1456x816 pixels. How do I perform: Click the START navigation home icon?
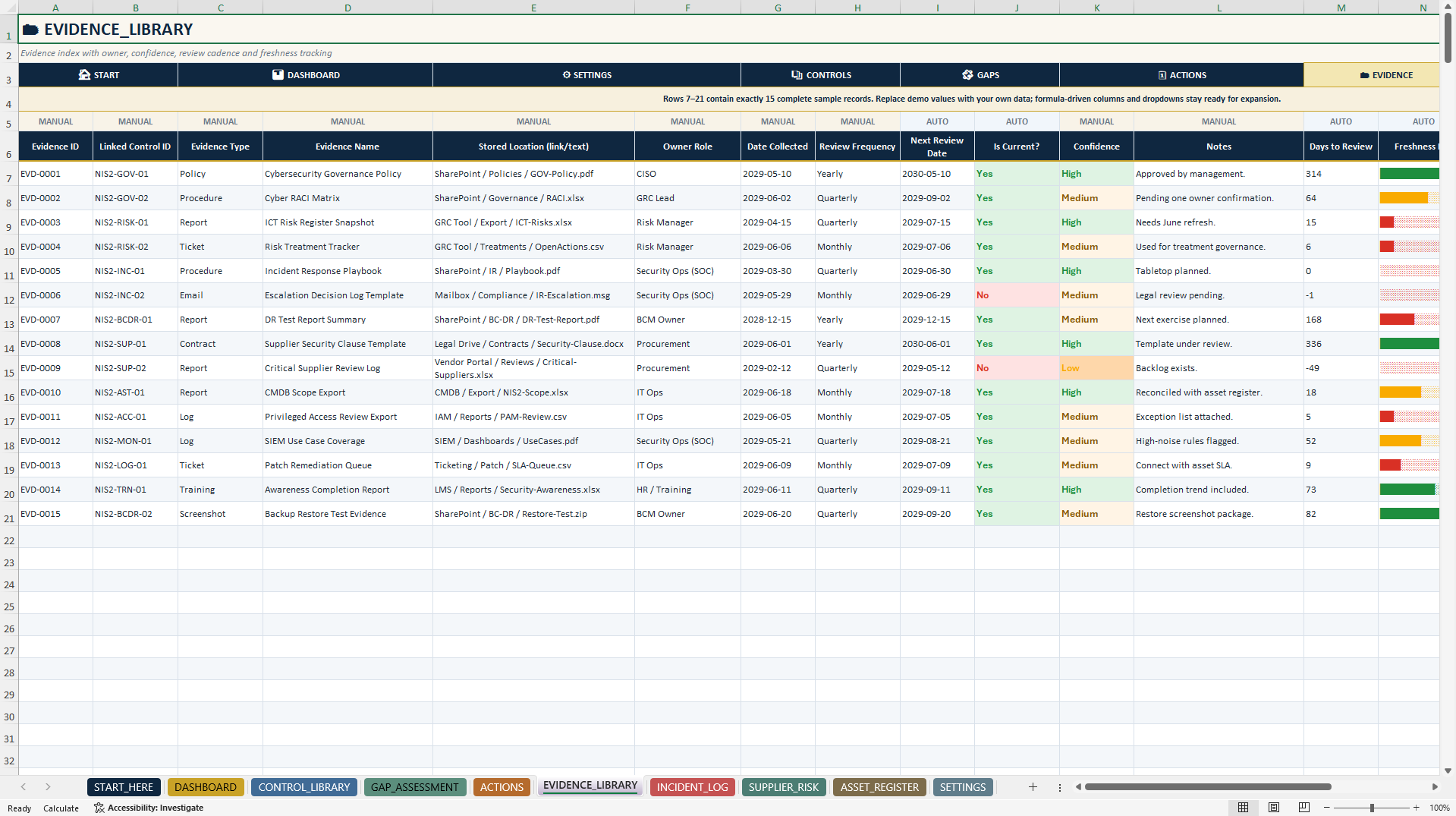84,75
